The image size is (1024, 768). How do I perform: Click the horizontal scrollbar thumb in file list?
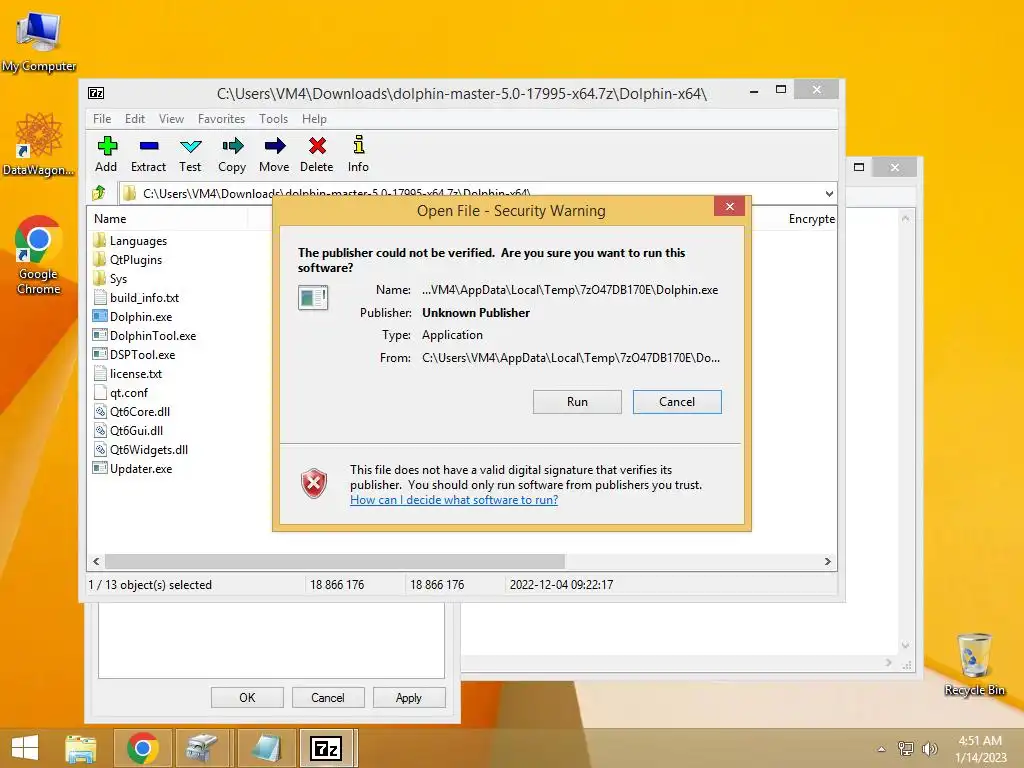[x=335, y=562]
